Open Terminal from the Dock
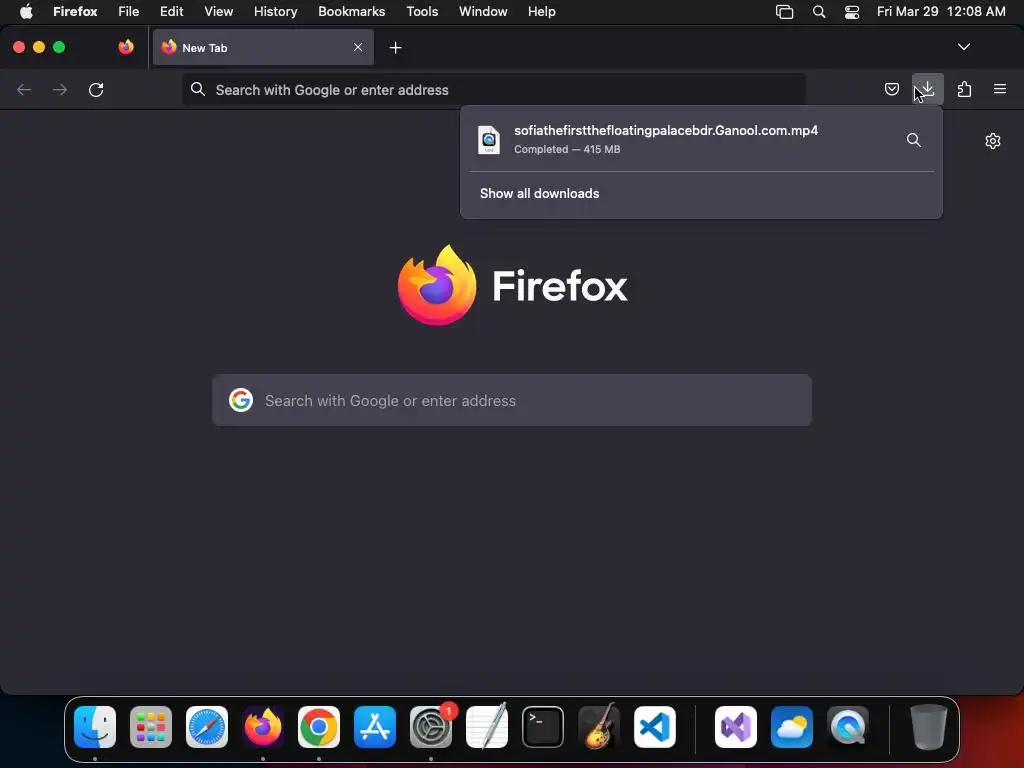1024x768 pixels. (543, 726)
